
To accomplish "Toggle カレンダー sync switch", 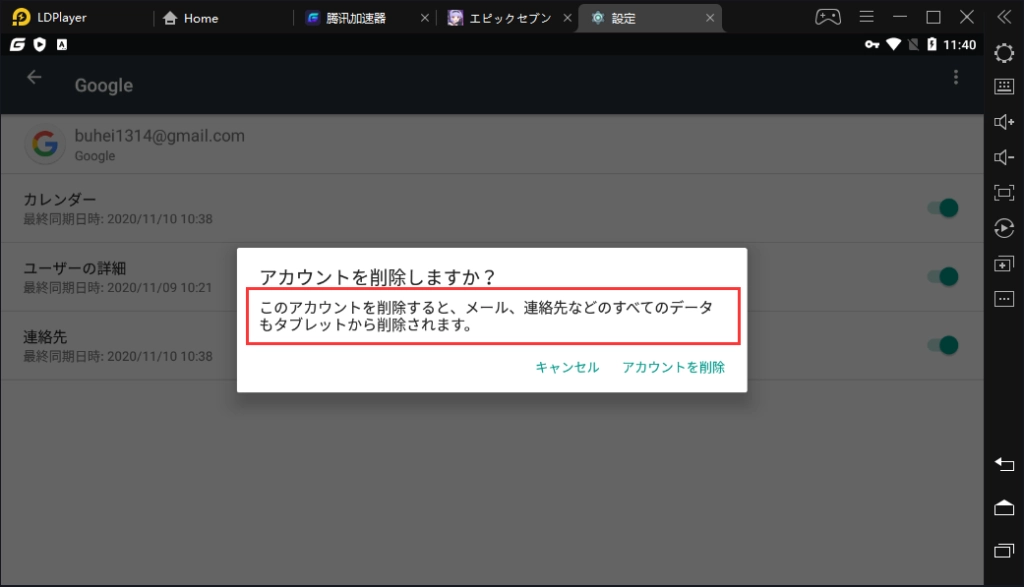I will 943,208.
